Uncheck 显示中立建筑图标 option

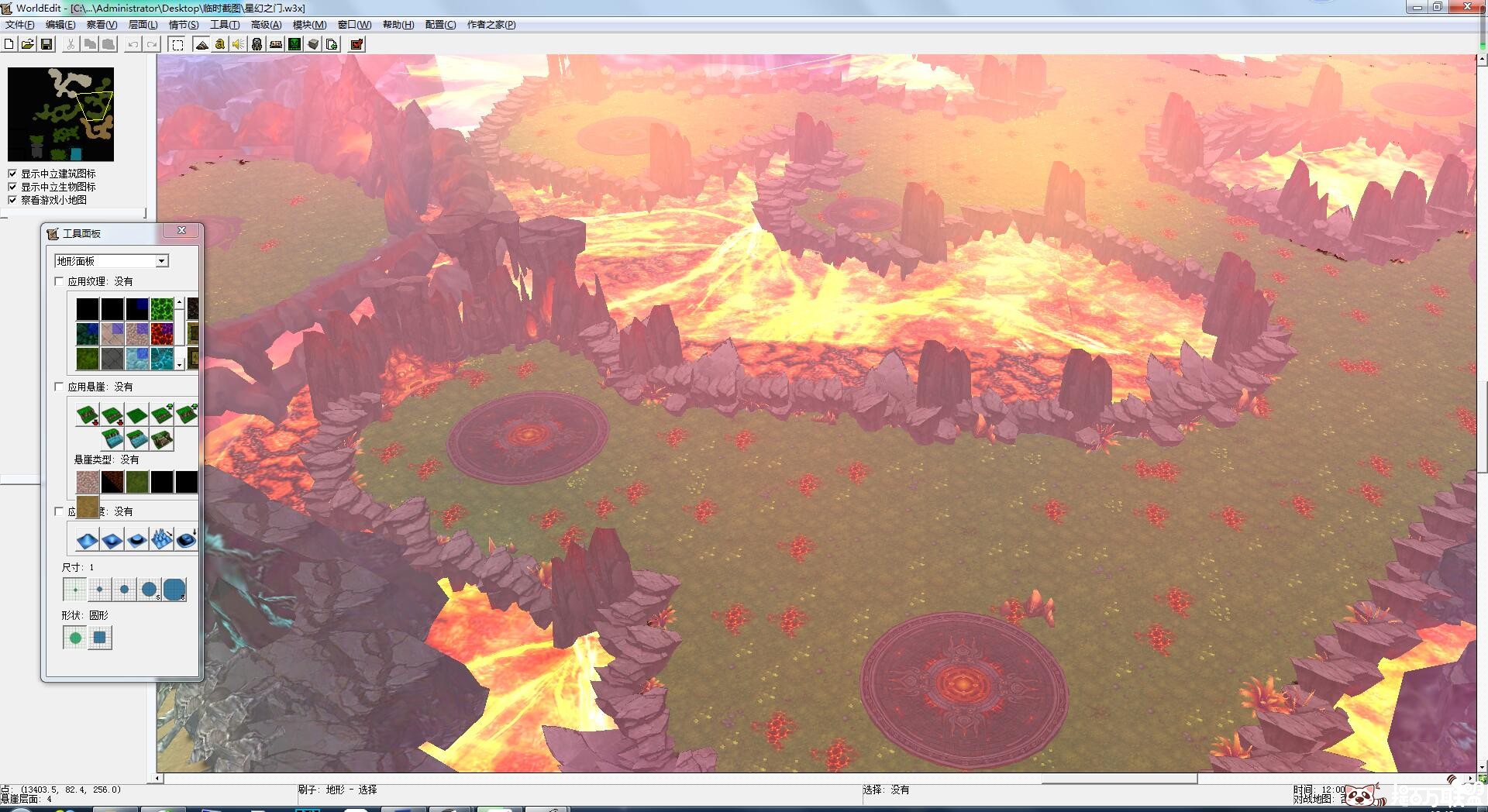(12, 174)
